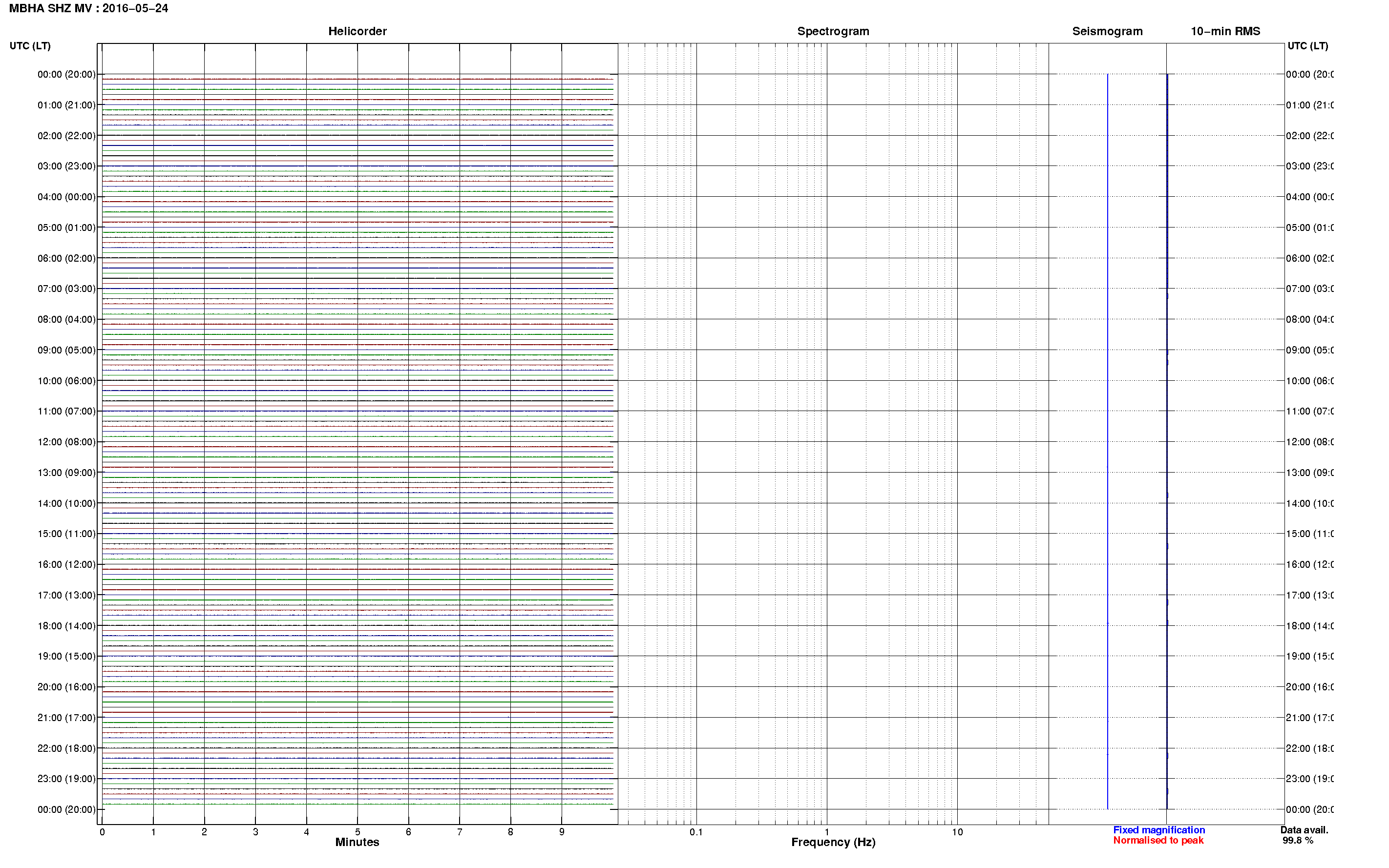The image size is (1389, 868).
Task: Click the left '12:00 (08:00)' time label
Action: [66, 442]
